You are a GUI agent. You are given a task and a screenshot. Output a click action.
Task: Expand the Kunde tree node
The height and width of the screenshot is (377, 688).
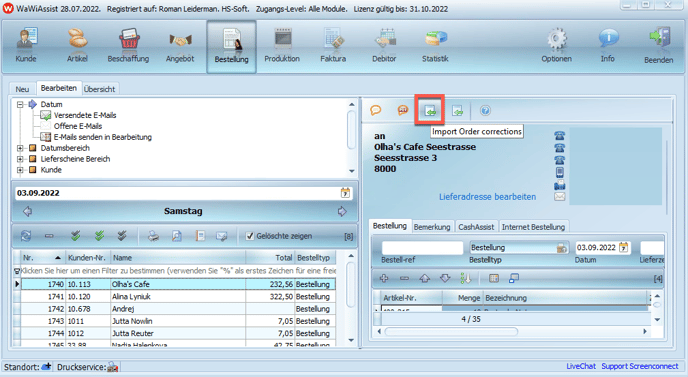coord(20,170)
